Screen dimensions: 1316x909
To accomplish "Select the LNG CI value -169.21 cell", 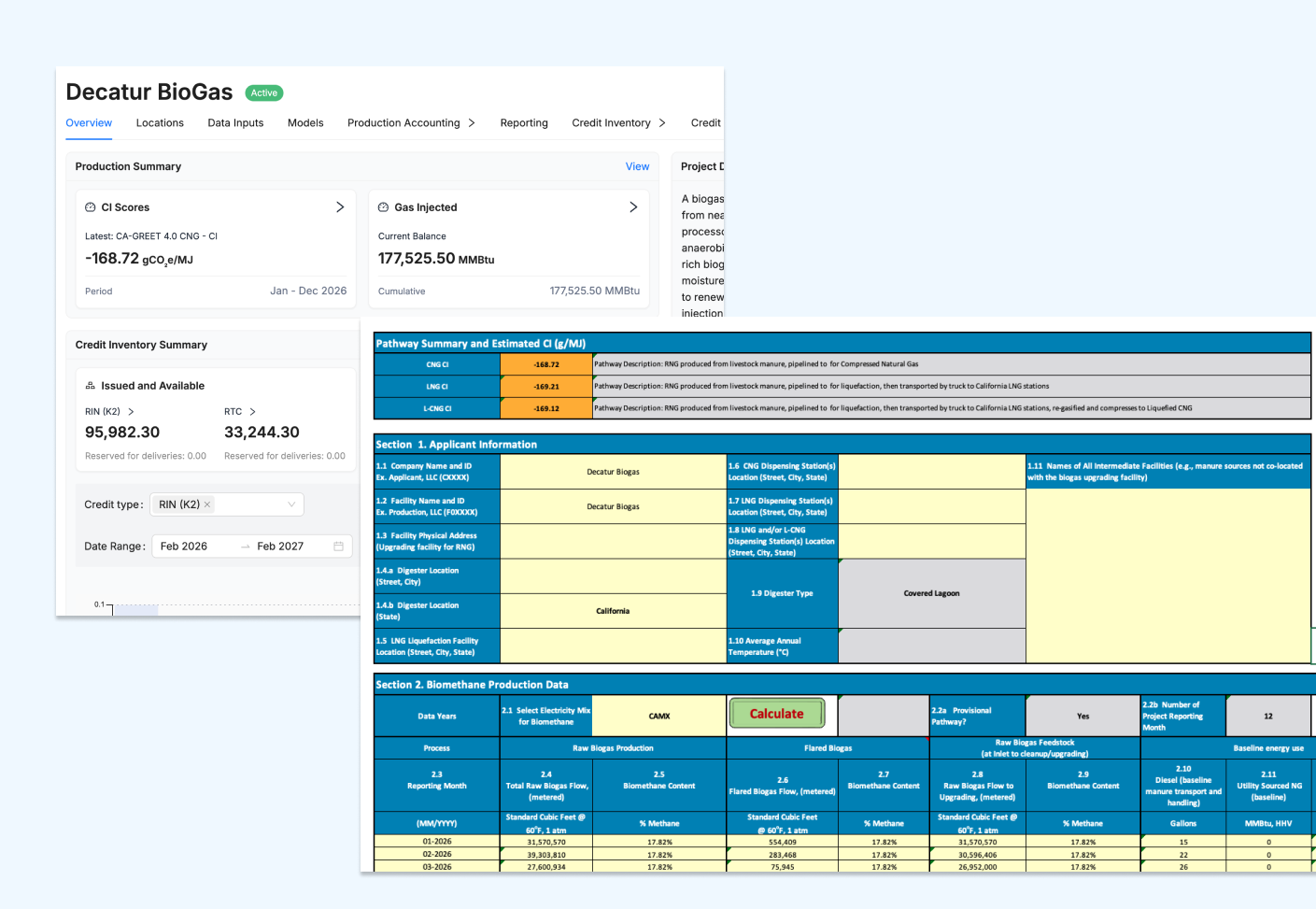I will click(546, 386).
